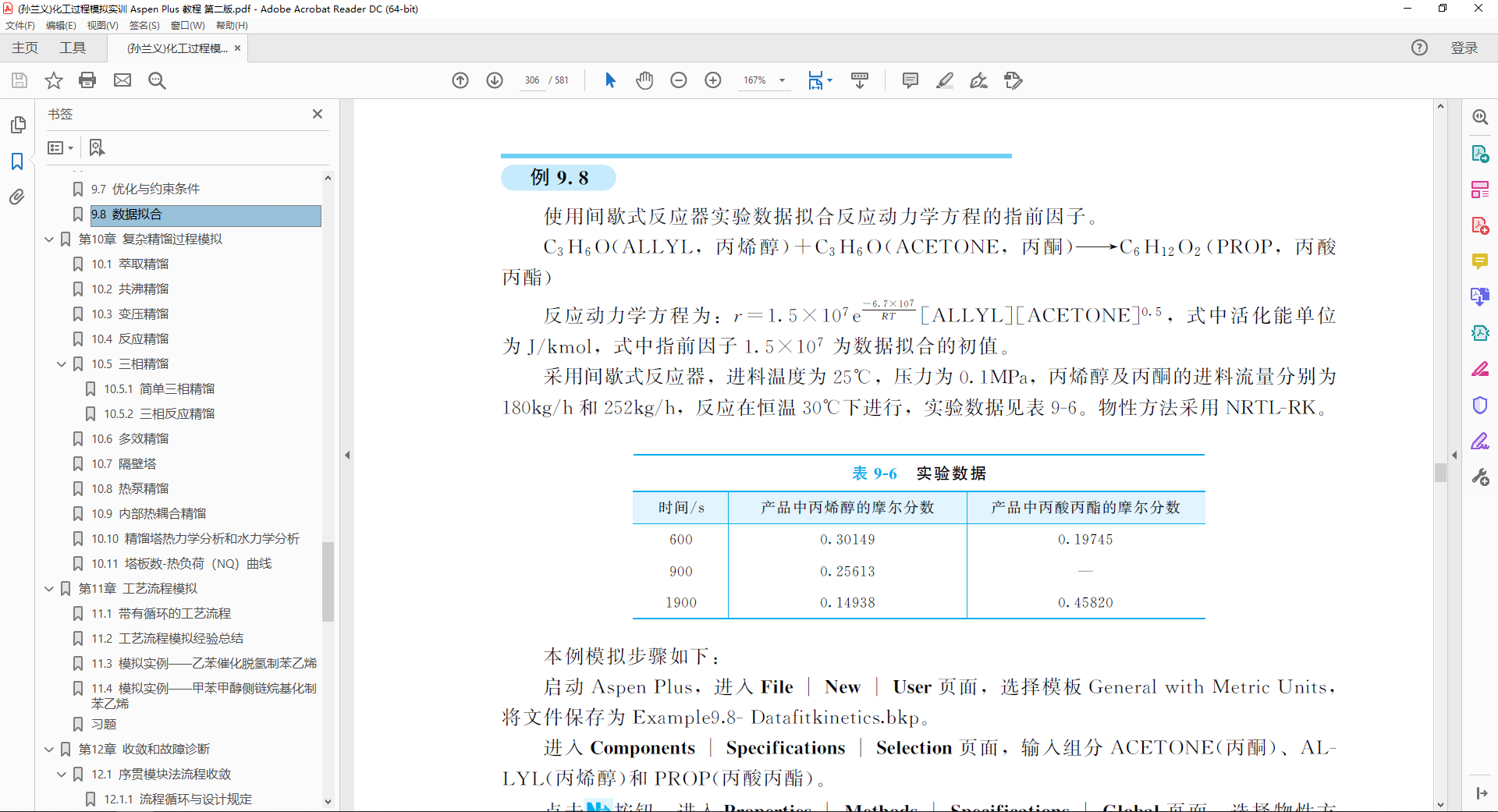Add a sticky note comment
This screenshot has width=1498, height=812.
pyautogui.click(x=910, y=80)
